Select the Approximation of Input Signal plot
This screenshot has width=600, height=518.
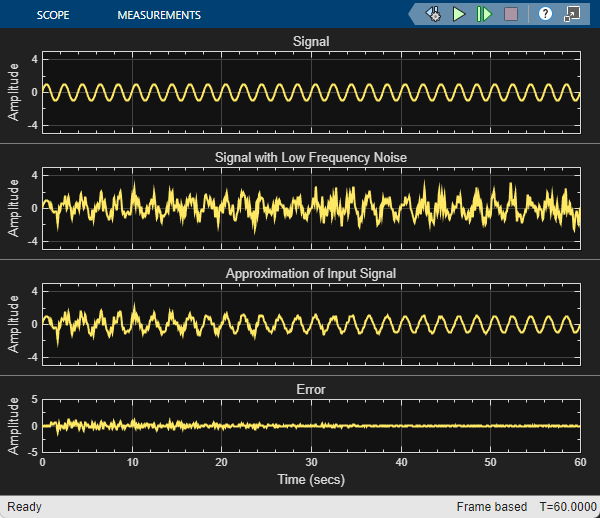[x=311, y=324]
